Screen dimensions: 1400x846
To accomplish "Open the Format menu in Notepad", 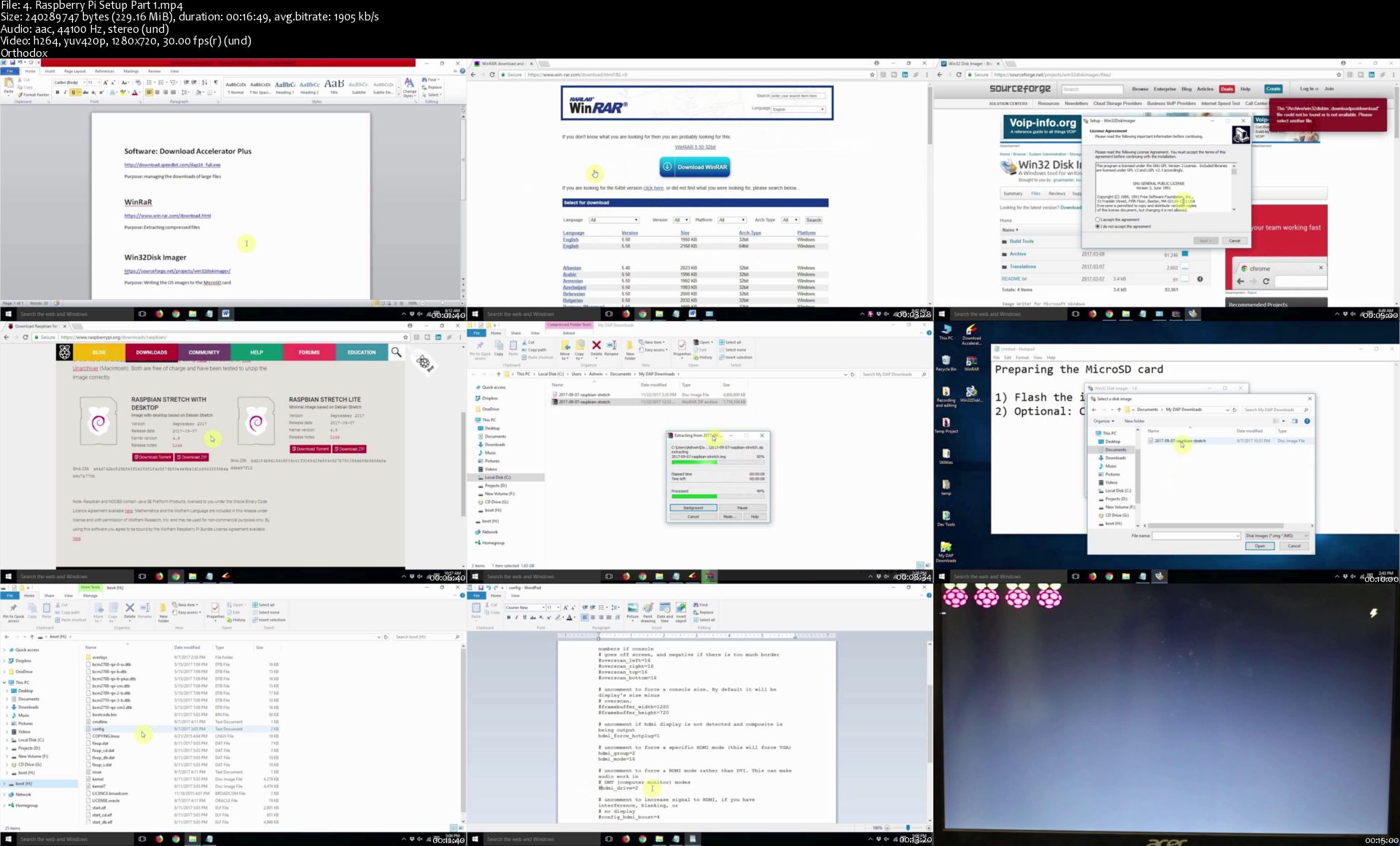I will pyautogui.click(x=1022, y=357).
